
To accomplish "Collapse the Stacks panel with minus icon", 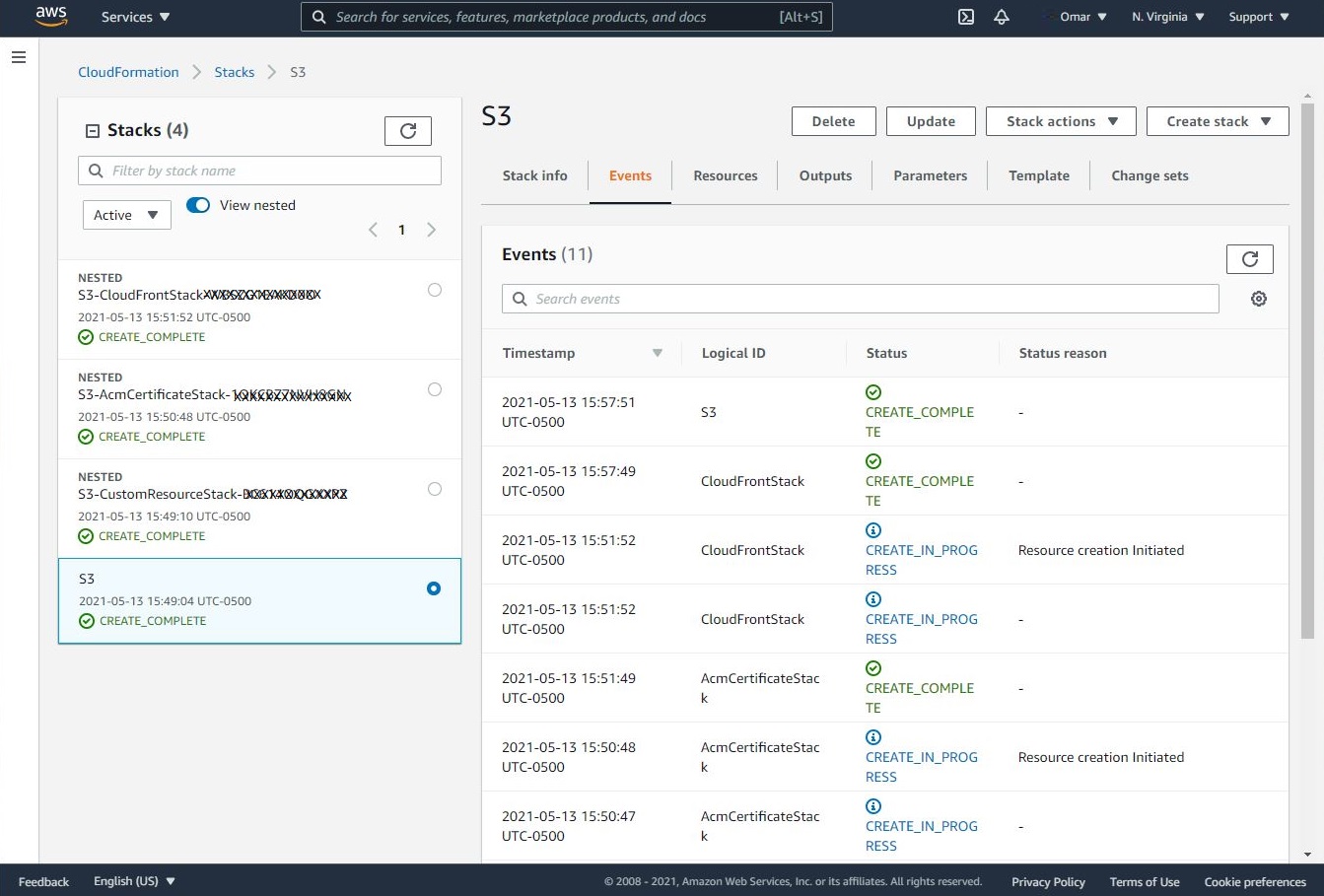I will (x=93, y=131).
